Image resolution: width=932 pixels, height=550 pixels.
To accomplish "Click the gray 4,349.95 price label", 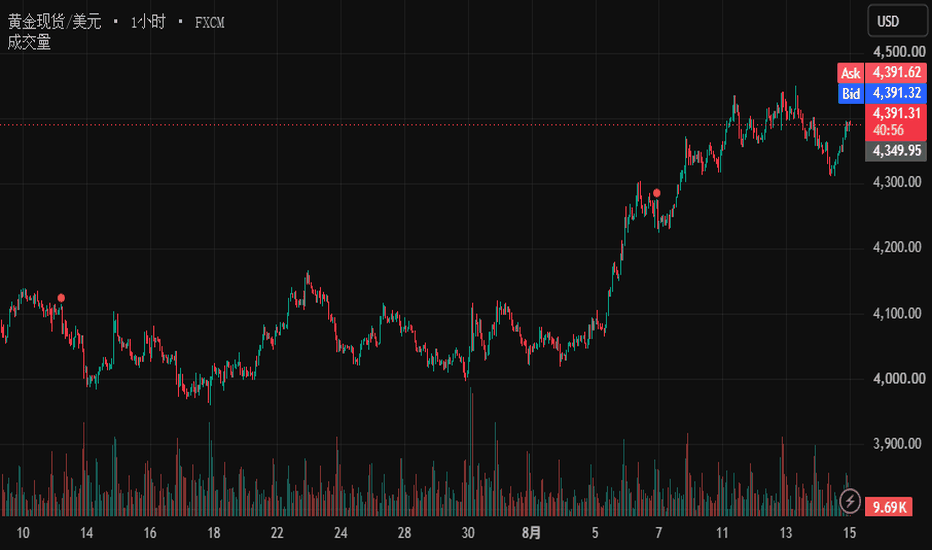I will (x=896, y=151).
